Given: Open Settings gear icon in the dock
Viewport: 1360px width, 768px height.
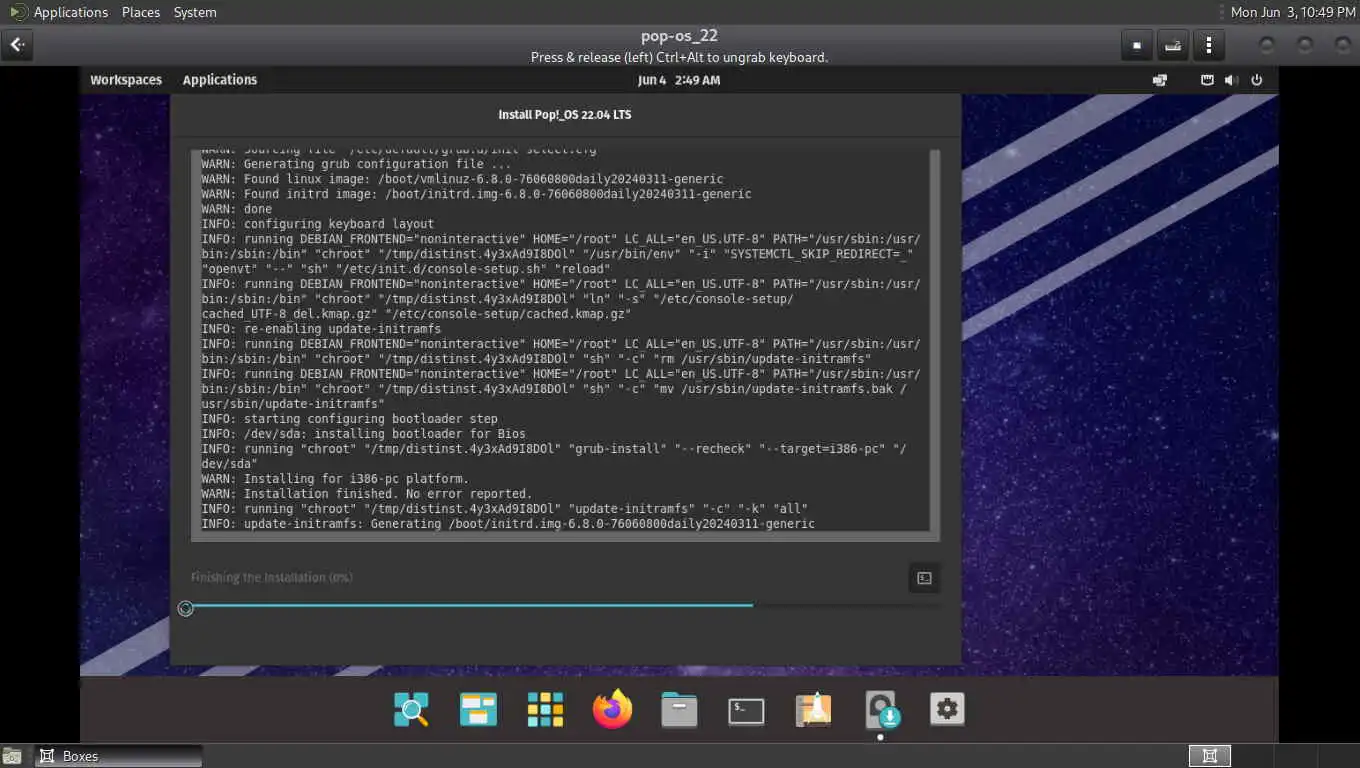Looking at the screenshot, I should tap(947, 710).
